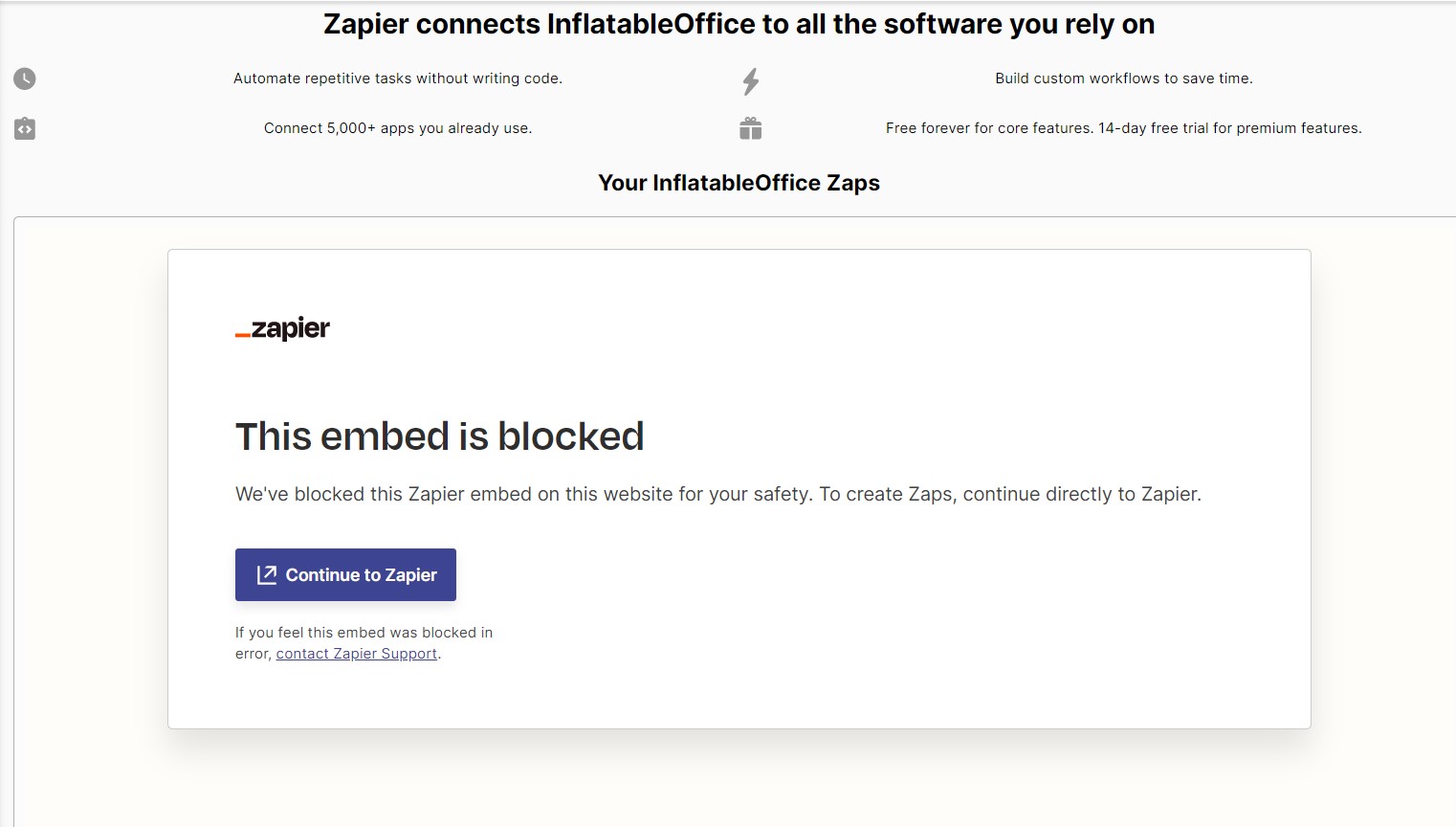Click the 'We've blocked this Zapier embed' paragraph
The height and width of the screenshot is (827, 1456).
pyautogui.click(x=717, y=494)
